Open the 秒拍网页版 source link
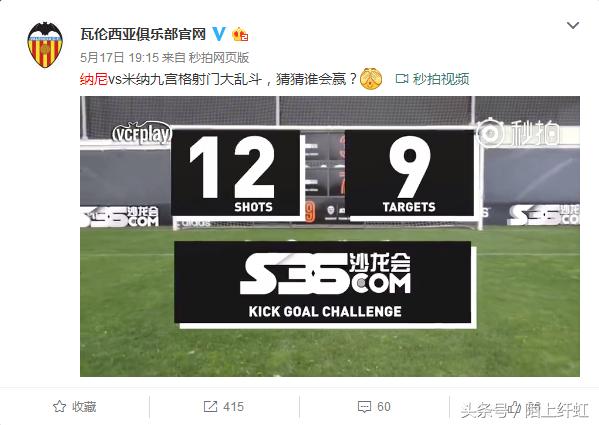This screenshot has height=425, width=599. tap(219, 58)
